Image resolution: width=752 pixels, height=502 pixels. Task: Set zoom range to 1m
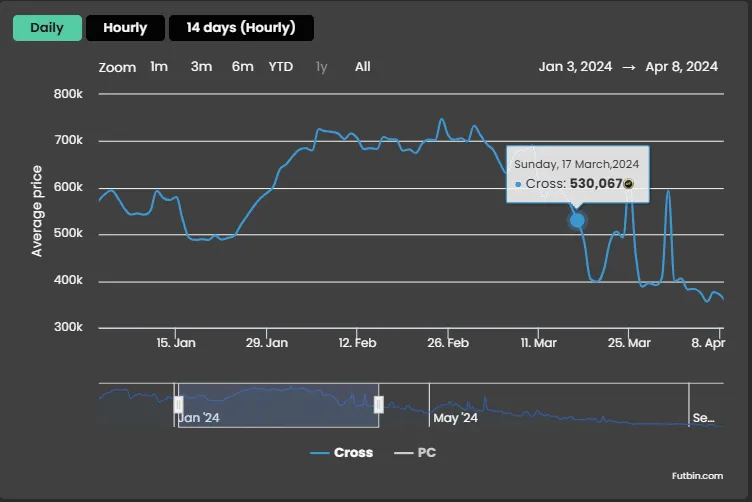[159, 67]
